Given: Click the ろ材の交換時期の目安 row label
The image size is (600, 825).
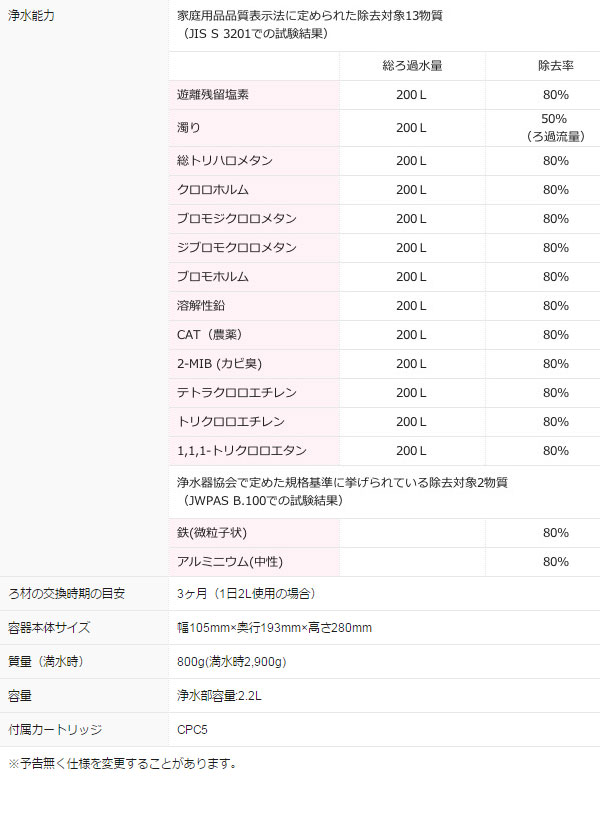Looking at the screenshot, I should pyautogui.click(x=66, y=594).
